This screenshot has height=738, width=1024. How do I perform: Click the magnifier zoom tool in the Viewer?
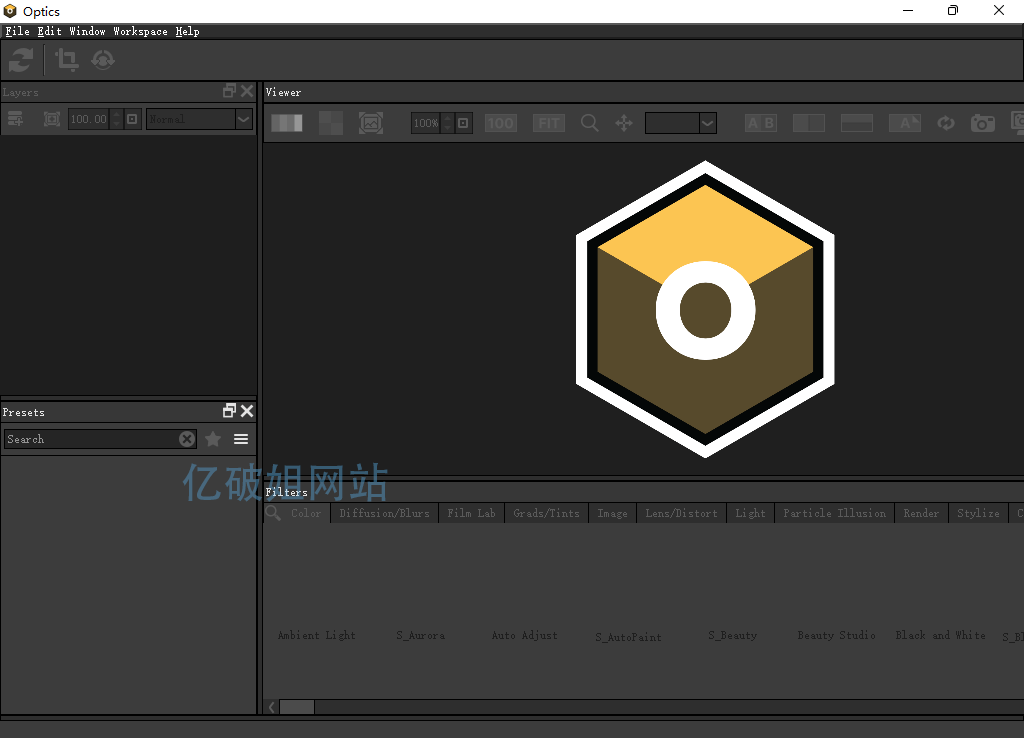[590, 123]
